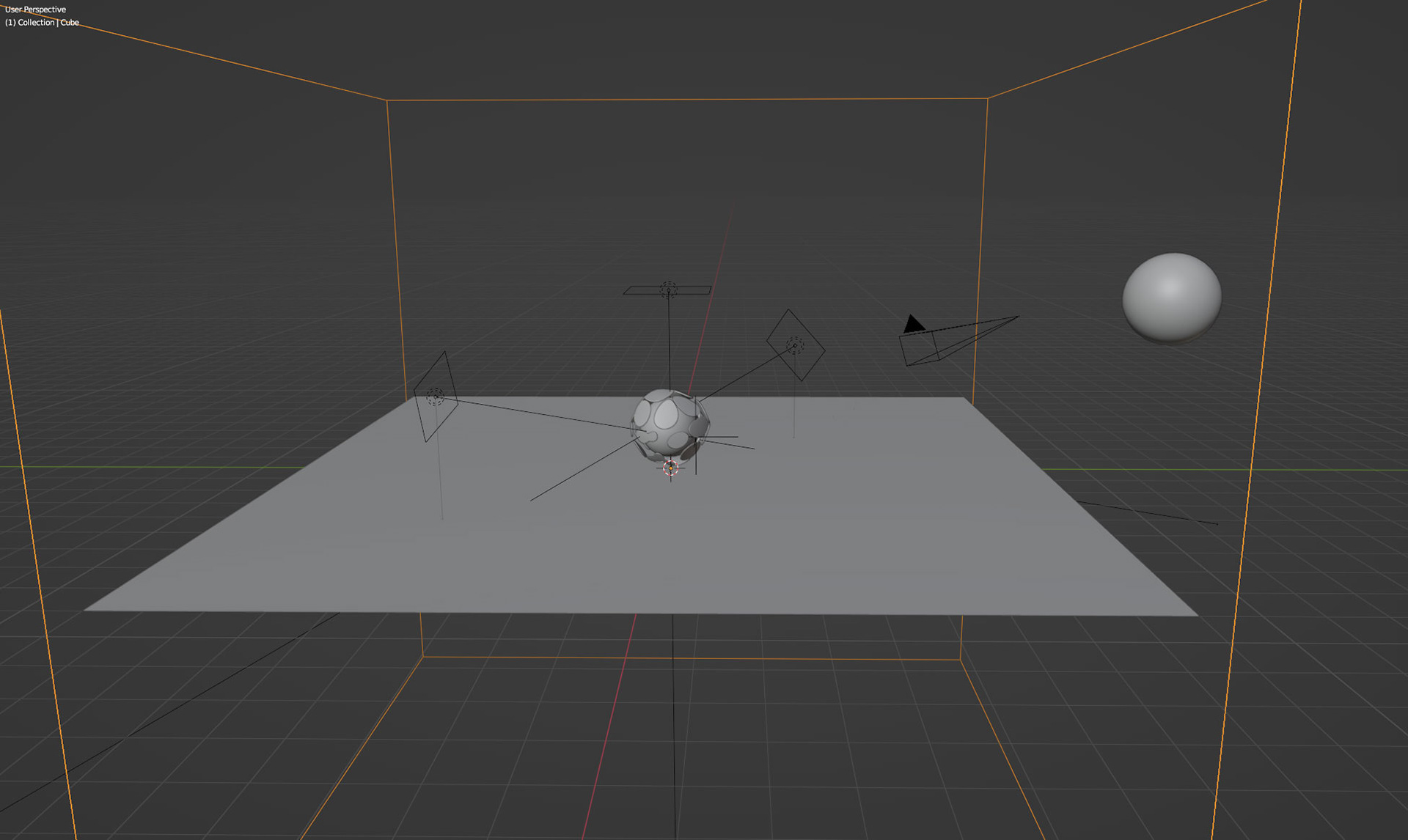Click the vertical line under overhead light
This screenshot has height=840, width=1408.
[x=669, y=345]
